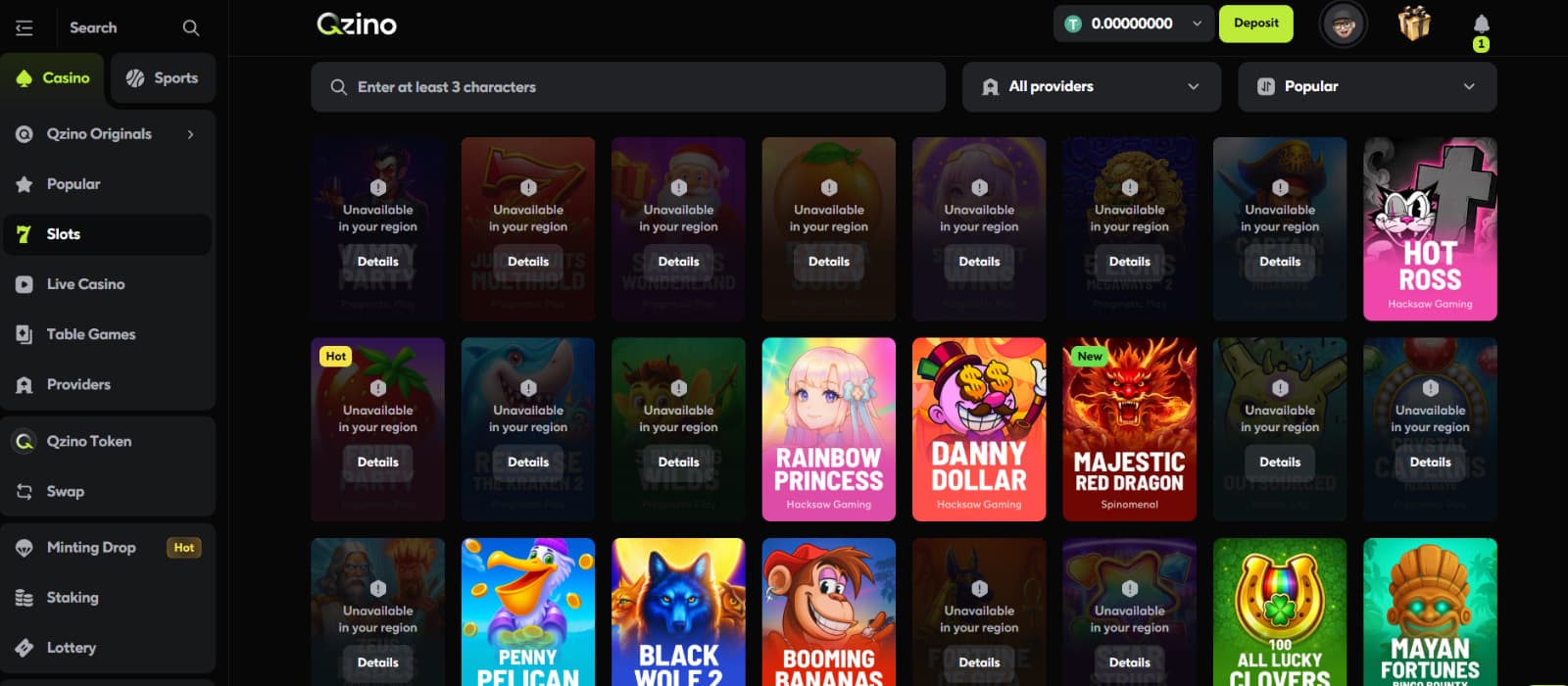
Task: Collapse the sidebar using the menu icon
Action: point(24,27)
